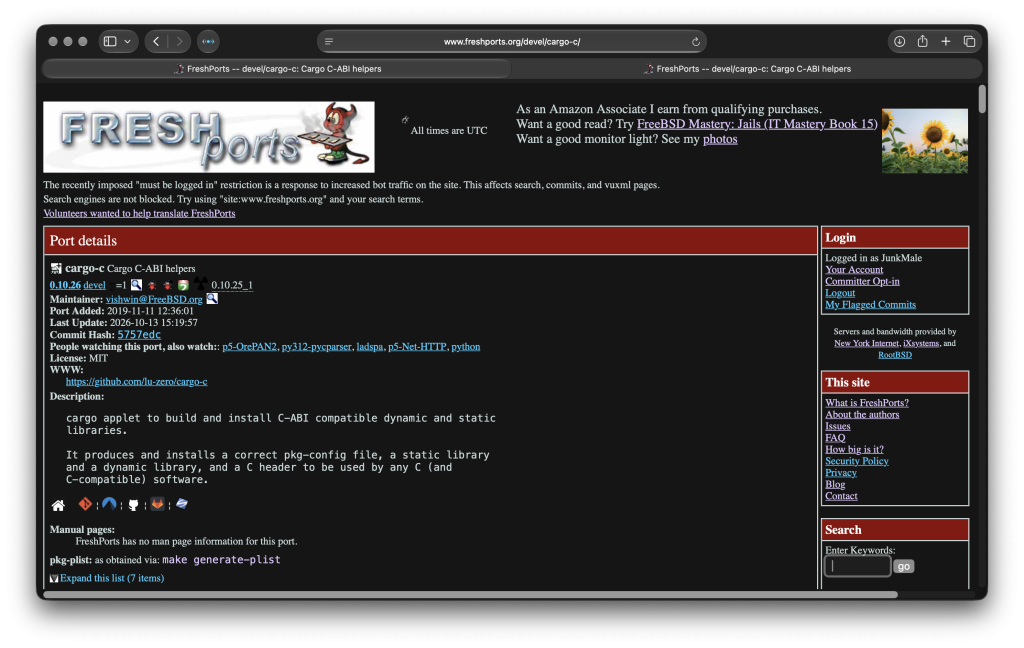Open Committer Opt-in link

coord(862,282)
